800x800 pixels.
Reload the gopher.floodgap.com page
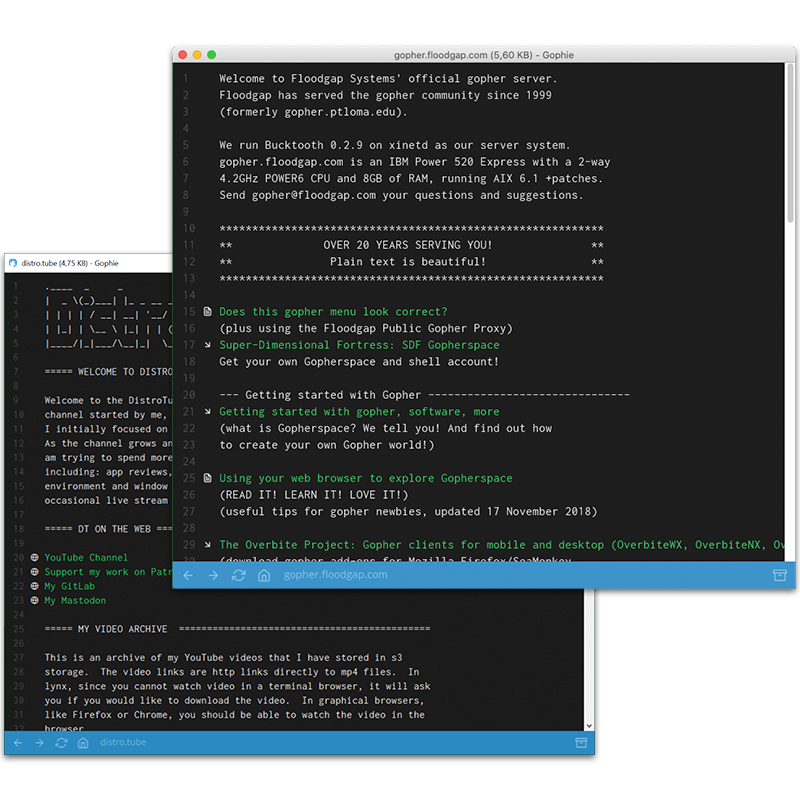239,575
